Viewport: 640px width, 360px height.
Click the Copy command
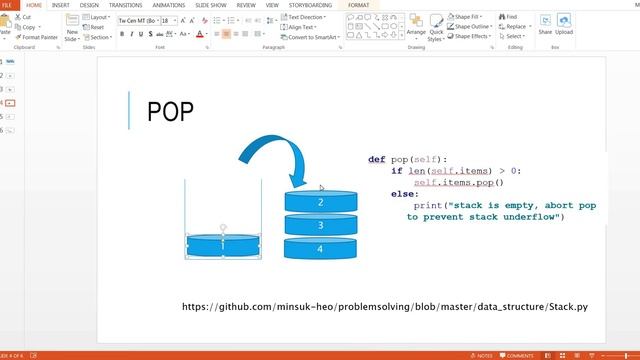pyautogui.click(x=25, y=27)
